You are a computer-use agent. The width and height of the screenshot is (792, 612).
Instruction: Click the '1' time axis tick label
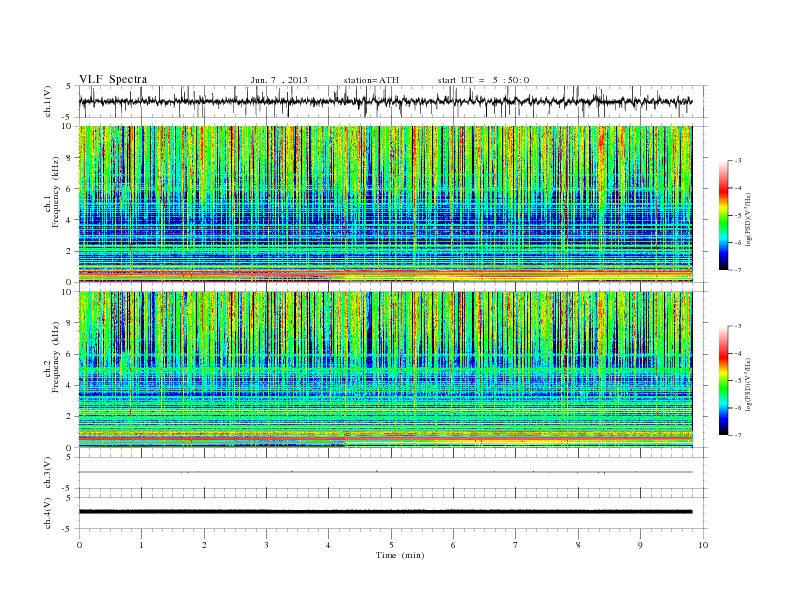point(141,545)
